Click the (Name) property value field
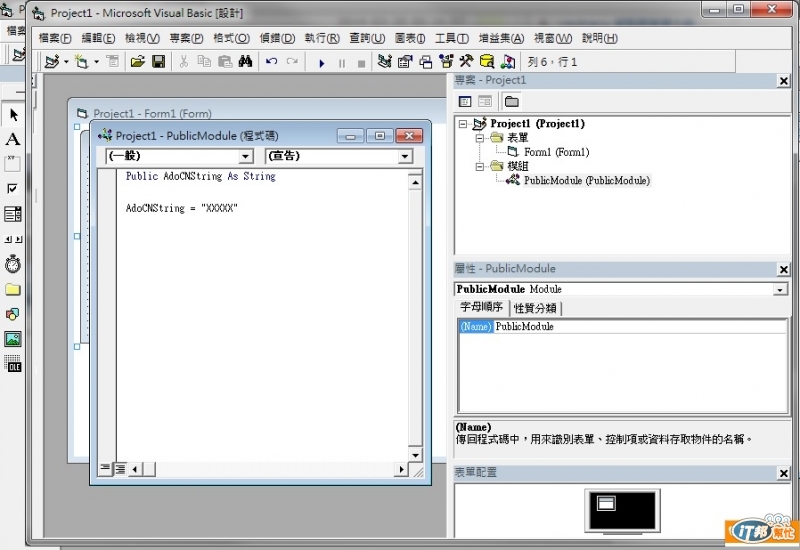The image size is (800, 550). (x=640, y=327)
